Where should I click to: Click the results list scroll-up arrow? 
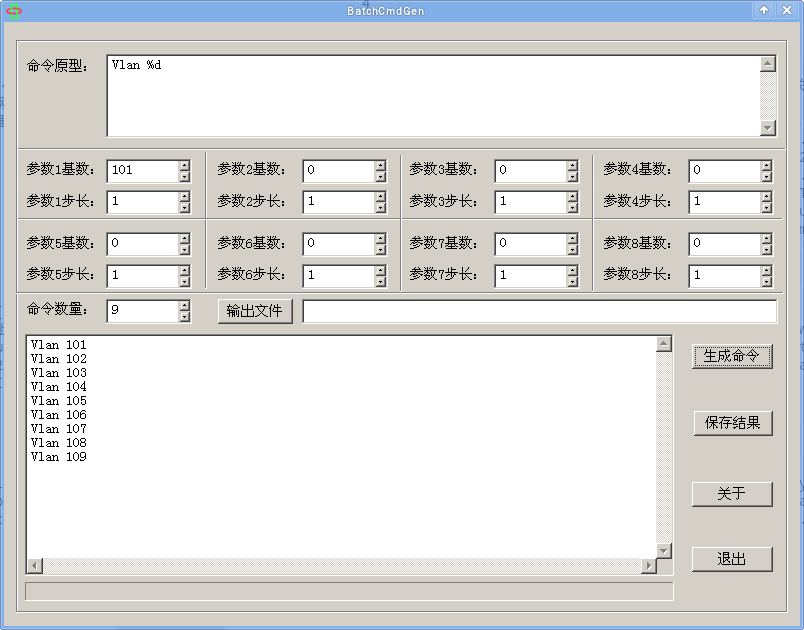[664, 344]
